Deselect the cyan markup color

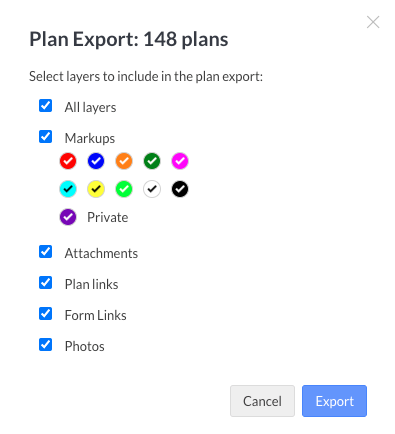pyautogui.click(x=68, y=189)
